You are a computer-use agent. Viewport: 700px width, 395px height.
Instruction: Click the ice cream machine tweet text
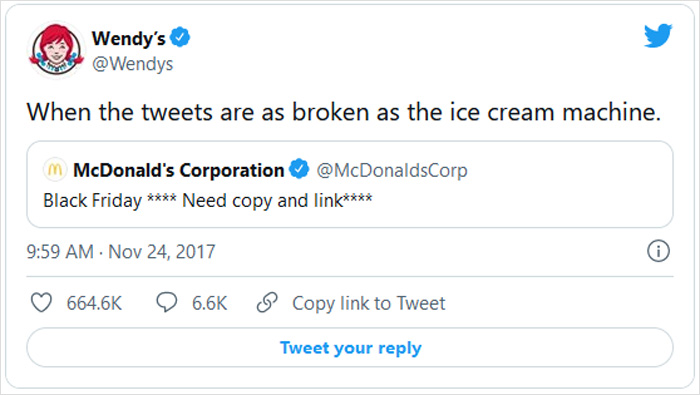tap(344, 112)
